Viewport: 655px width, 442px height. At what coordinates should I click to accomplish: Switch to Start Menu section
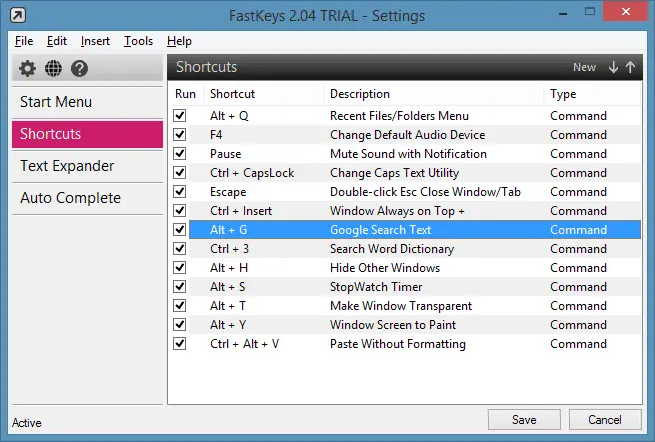tap(87, 102)
